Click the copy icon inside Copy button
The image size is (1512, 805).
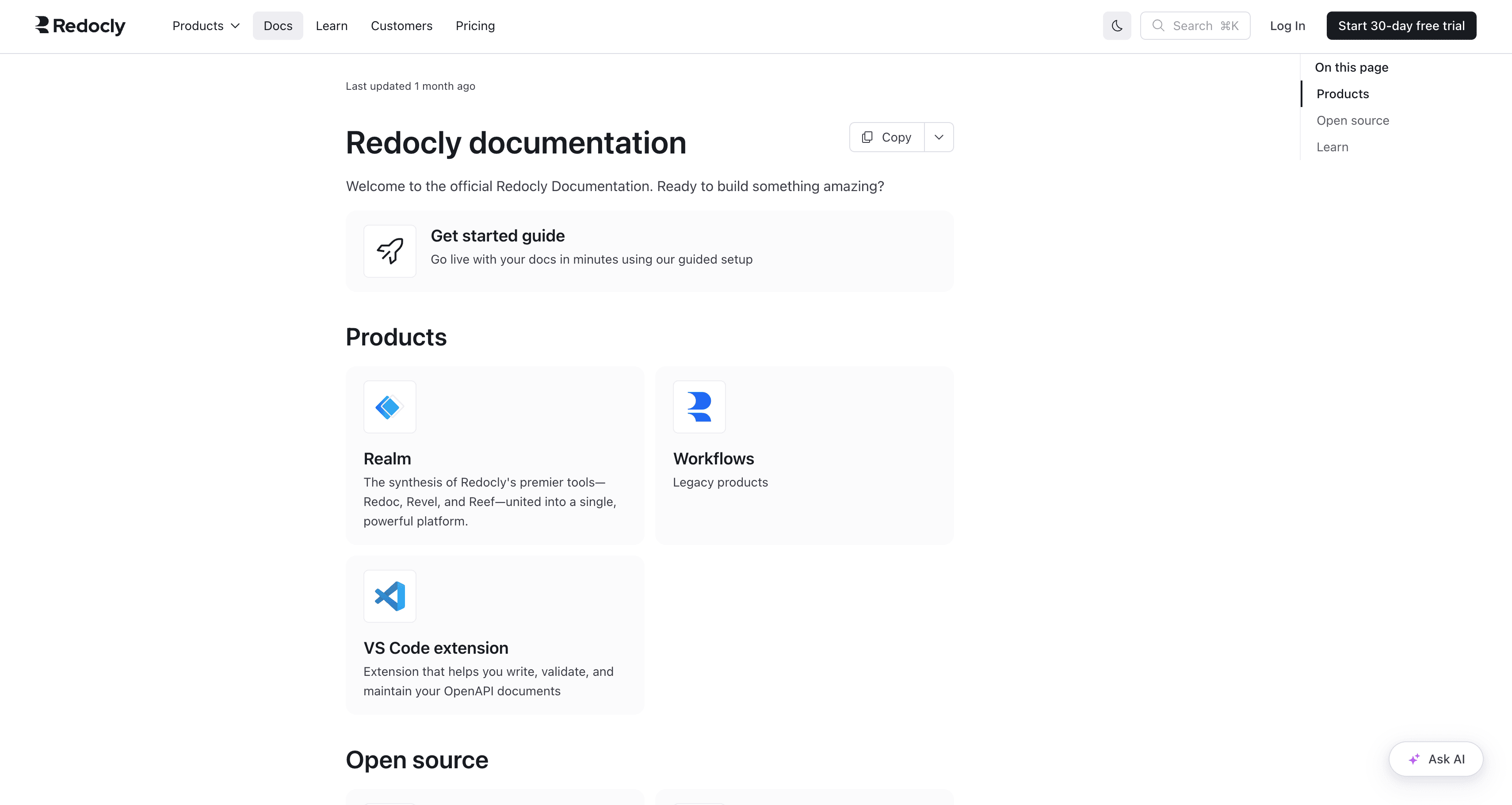coord(867,137)
